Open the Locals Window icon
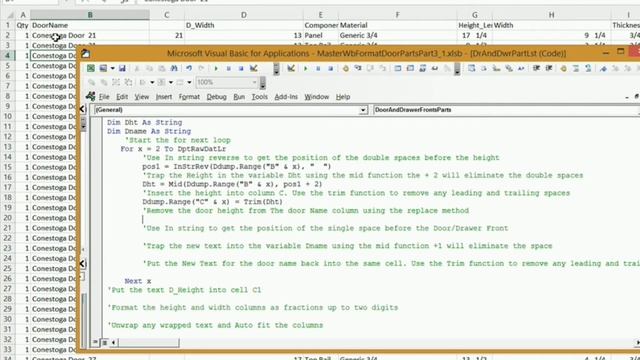Screen dimensions: 640x360 pyautogui.click(x=398, y=68)
